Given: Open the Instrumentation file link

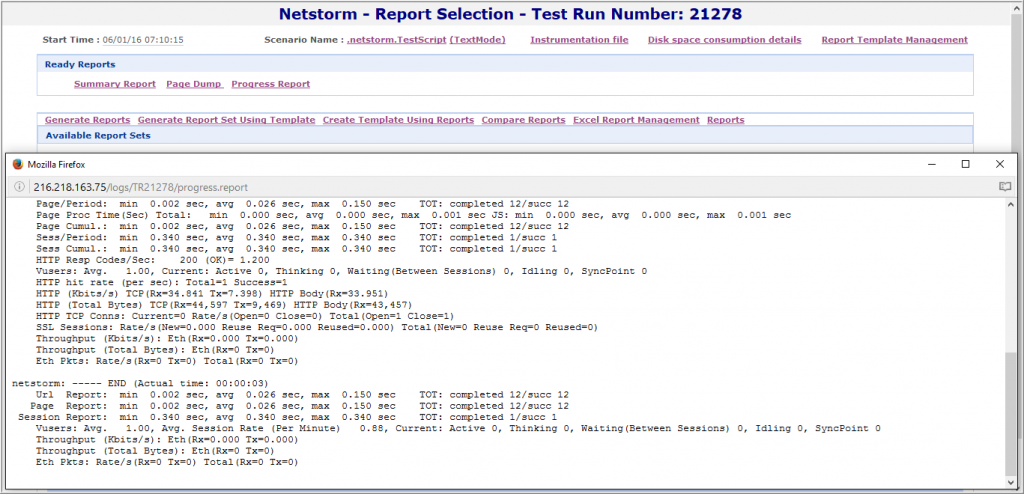Looking at the screenshot, I should (579, 40).
